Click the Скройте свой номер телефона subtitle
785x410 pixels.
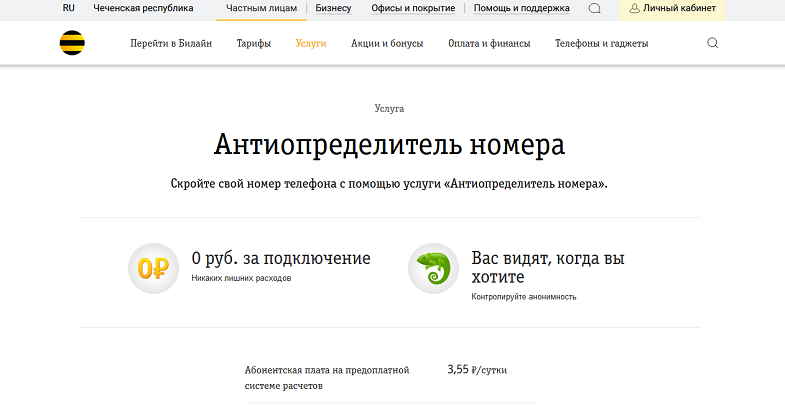pyautogui.click(x=389, y=184)
